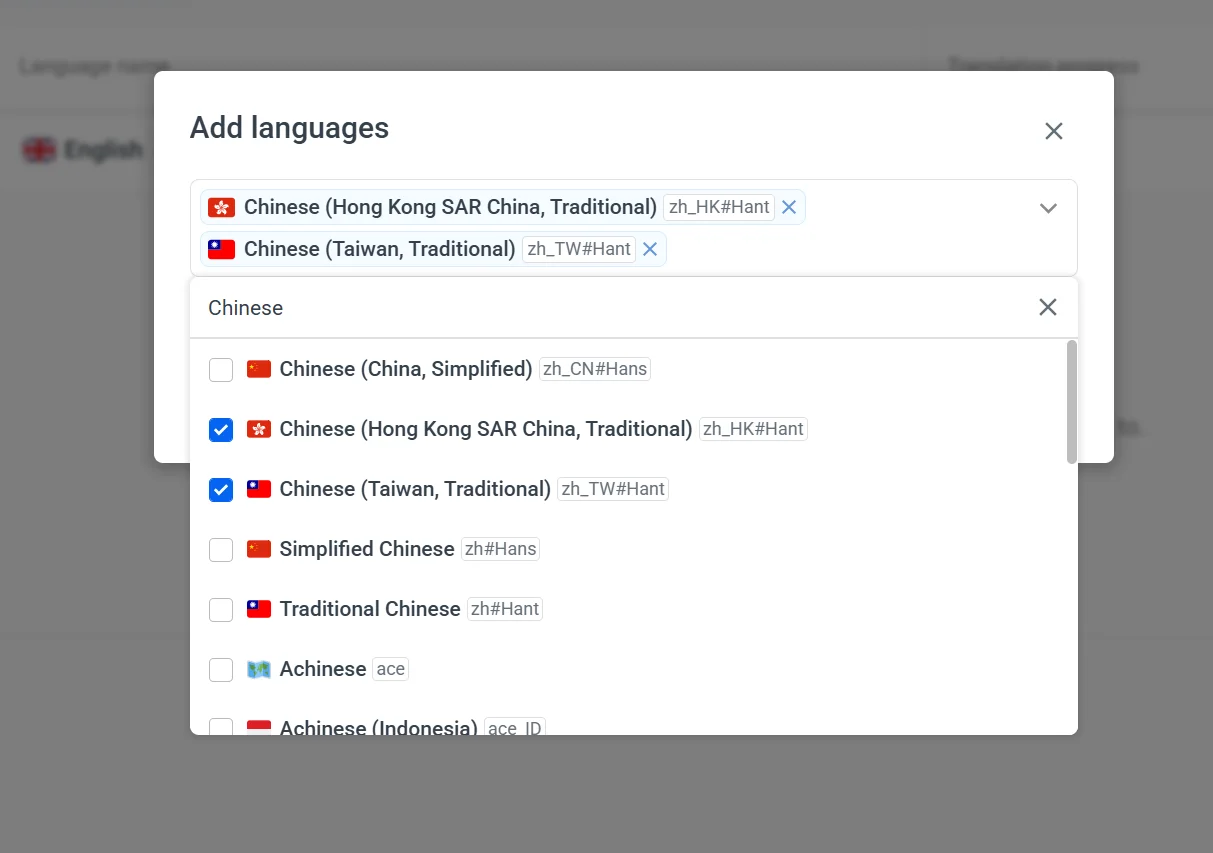Click the zh_CN#Hans code label

pyautogui.click(x=595, y=369)
